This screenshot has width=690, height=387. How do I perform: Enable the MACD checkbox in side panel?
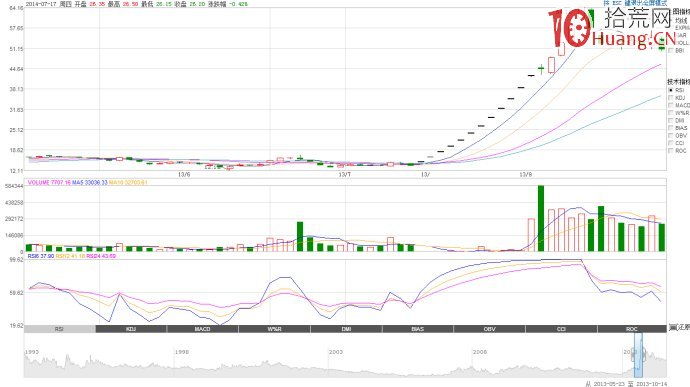tap(671, 105)
